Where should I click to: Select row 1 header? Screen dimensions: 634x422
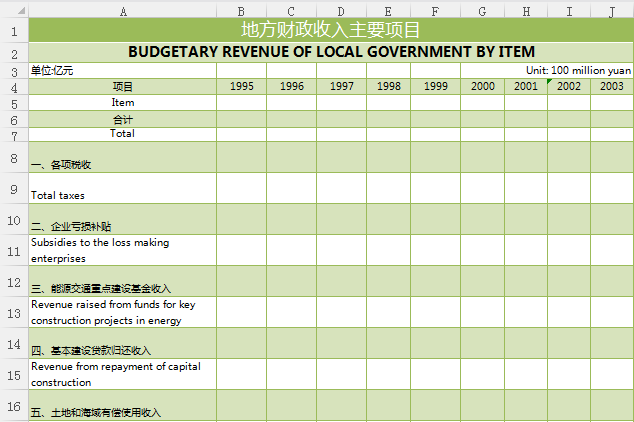[14, 30]
